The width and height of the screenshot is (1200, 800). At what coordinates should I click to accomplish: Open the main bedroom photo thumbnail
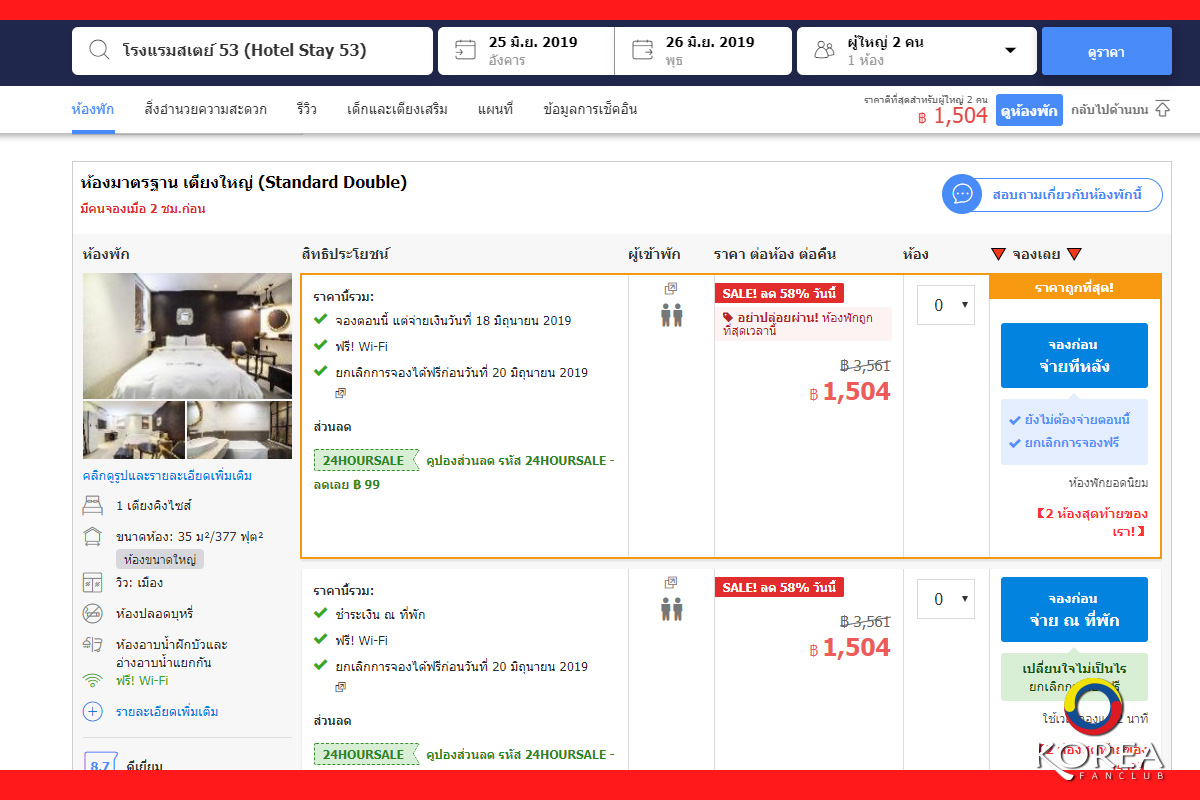pos(187,336)
